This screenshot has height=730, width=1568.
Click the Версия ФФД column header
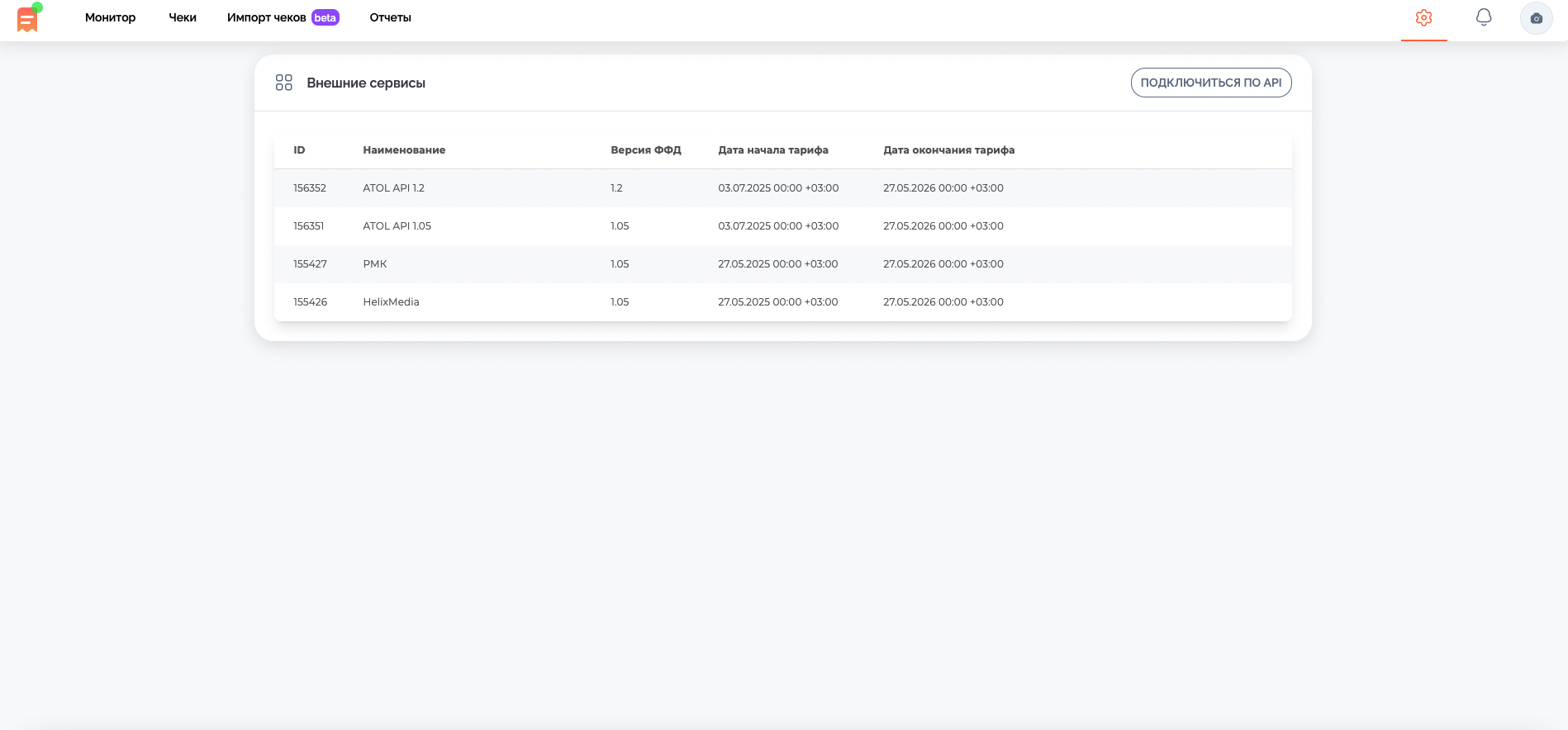click(x=645, y=150)
